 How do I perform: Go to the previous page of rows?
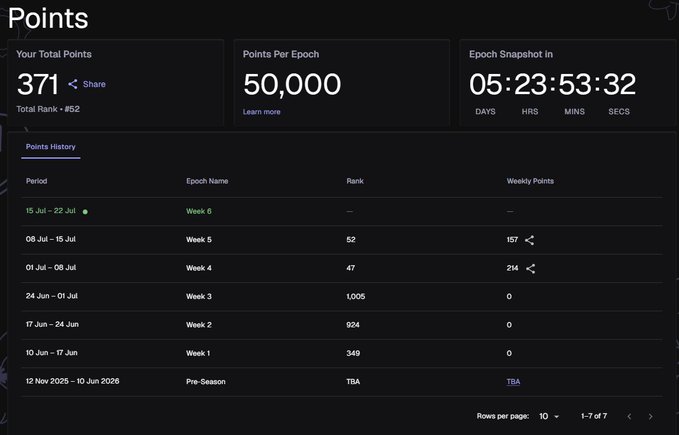pos(629,416)
